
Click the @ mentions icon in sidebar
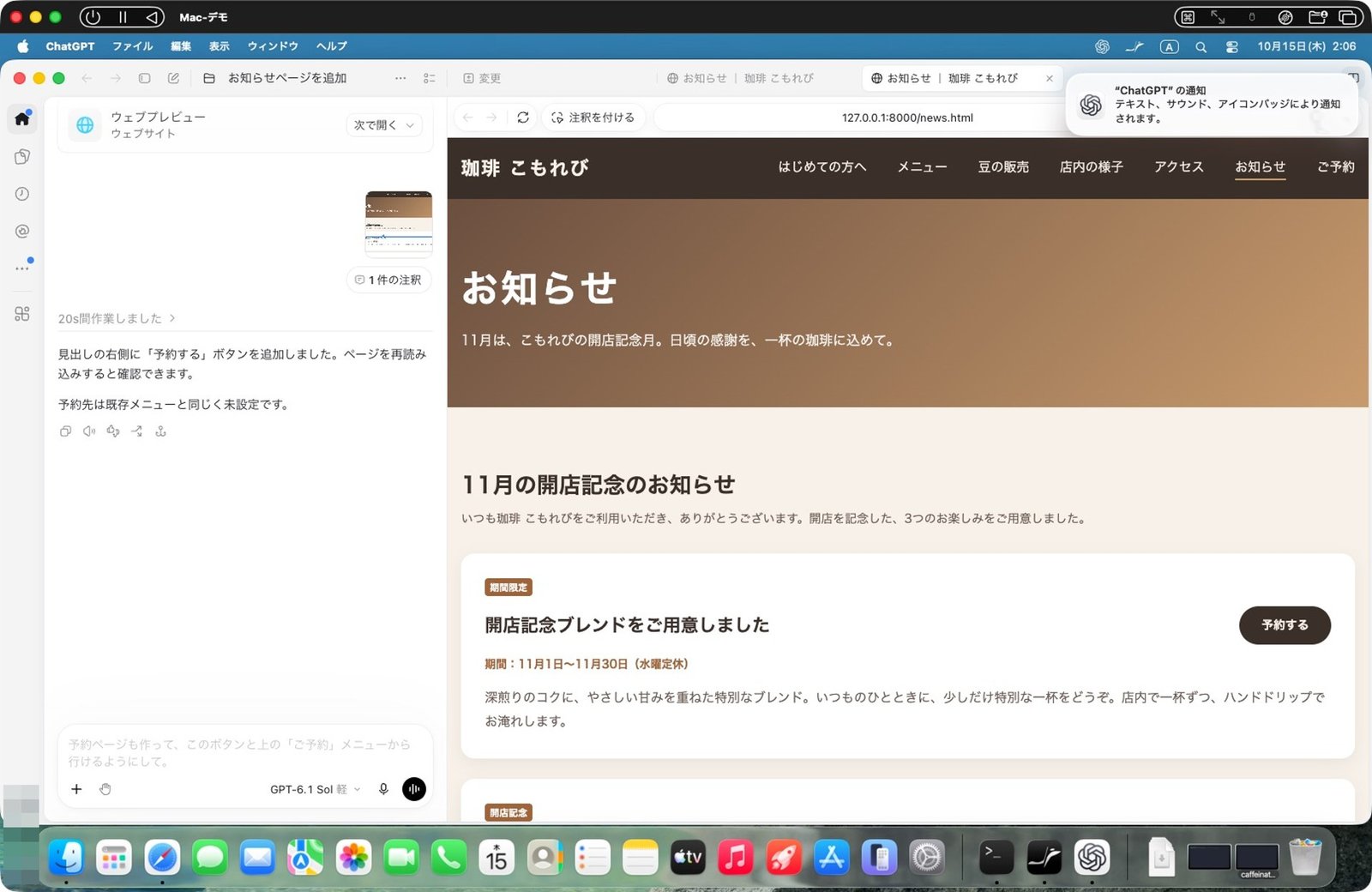[x=22, y=232]
